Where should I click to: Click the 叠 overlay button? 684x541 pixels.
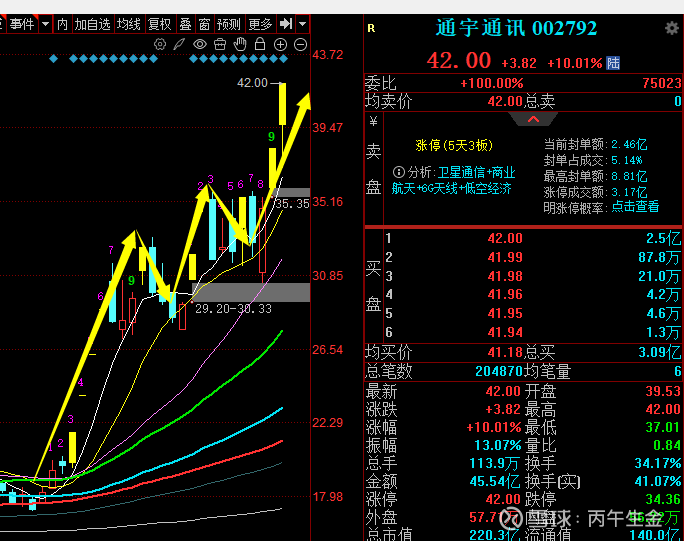[x=185, y=24]
